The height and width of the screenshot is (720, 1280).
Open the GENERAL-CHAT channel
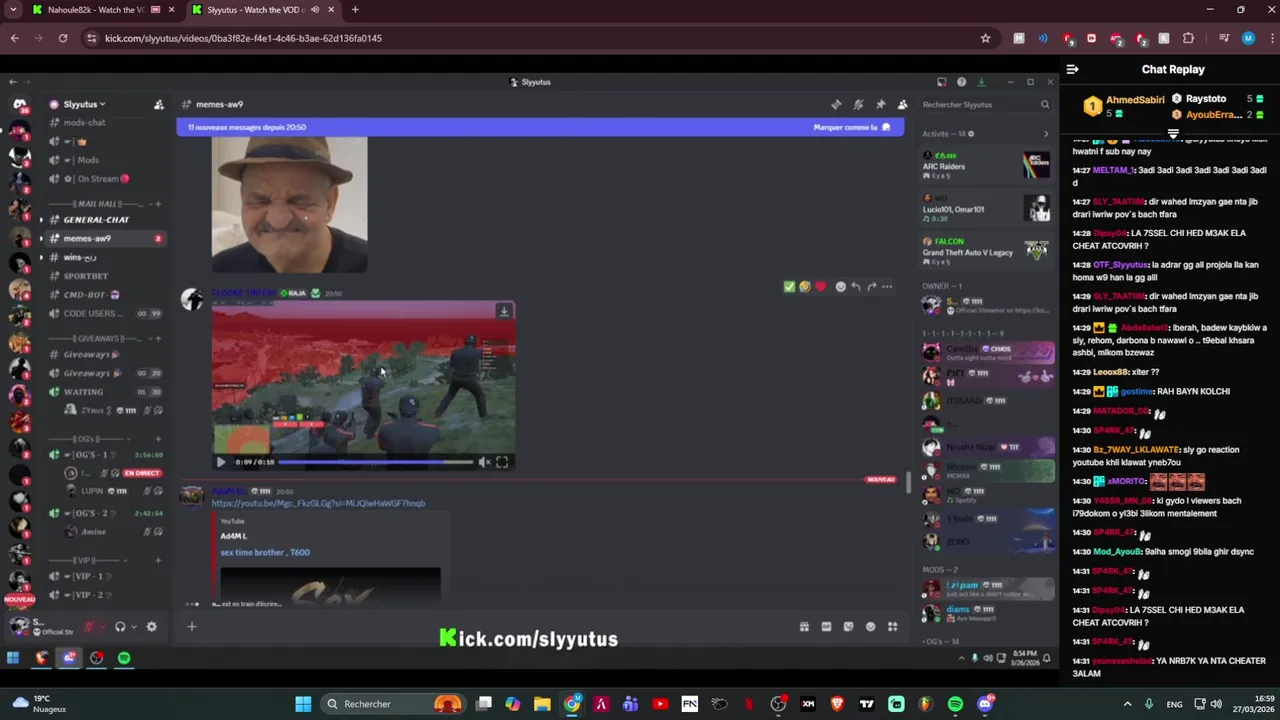pos(96,220)
